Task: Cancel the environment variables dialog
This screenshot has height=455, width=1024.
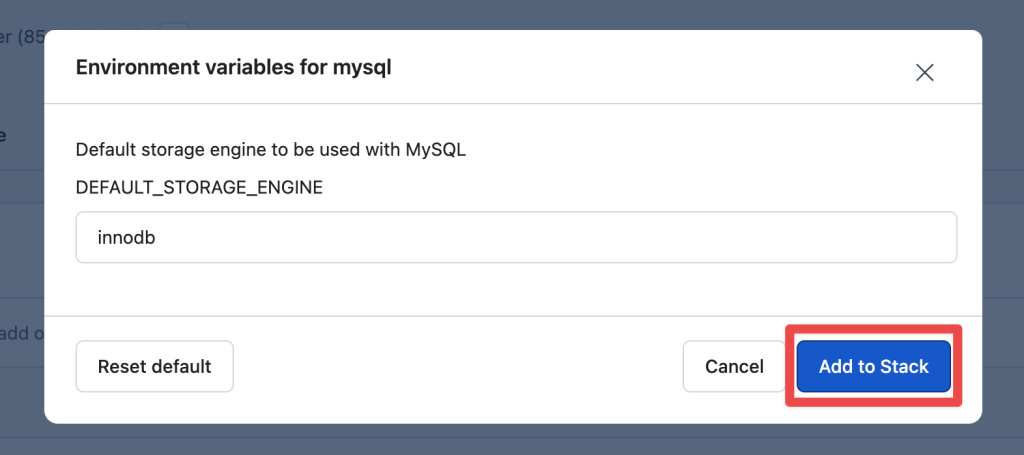Action: (x=734, y=366)
